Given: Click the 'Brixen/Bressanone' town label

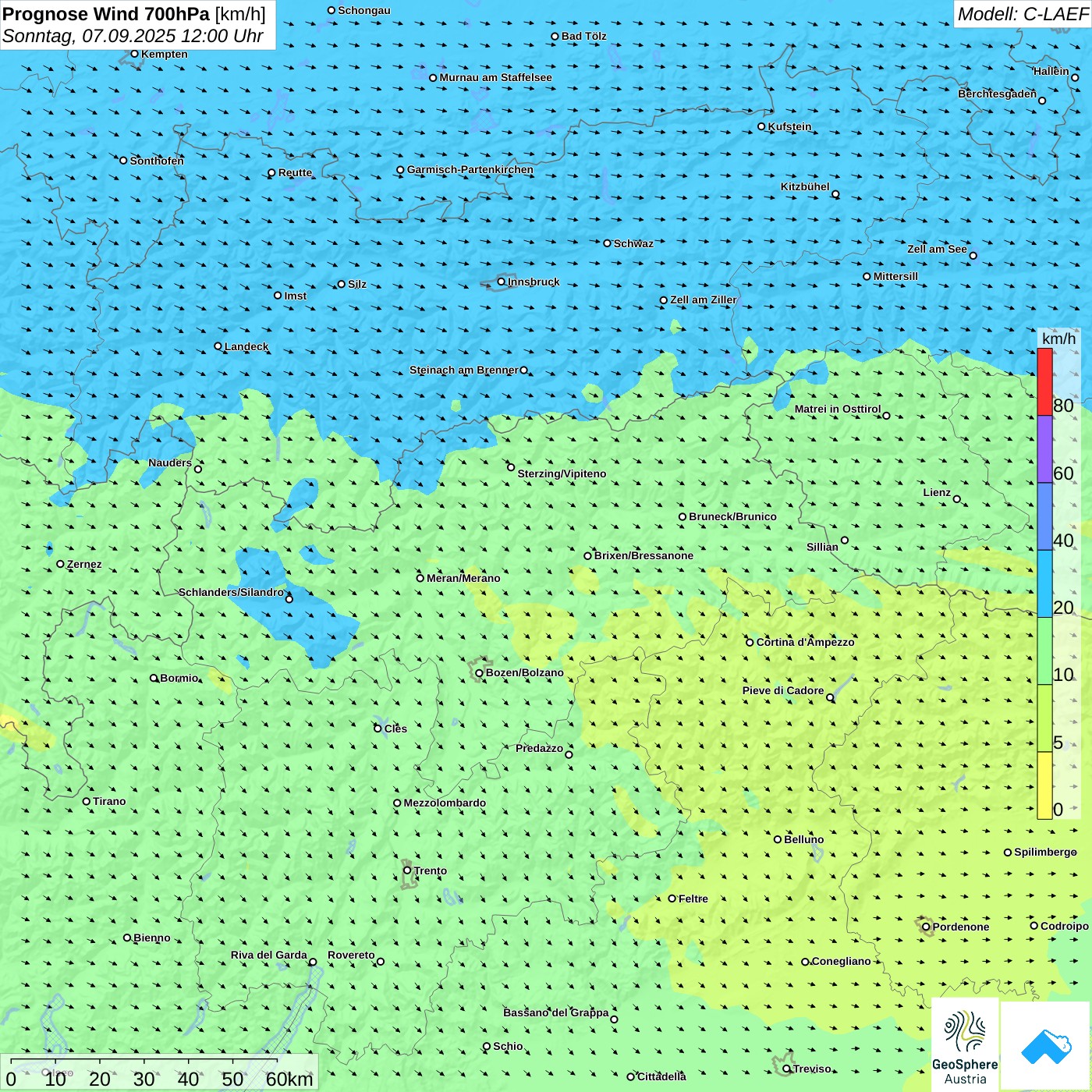Looking at the screenshot, I should pyautogui.click(x=643, y=555).
